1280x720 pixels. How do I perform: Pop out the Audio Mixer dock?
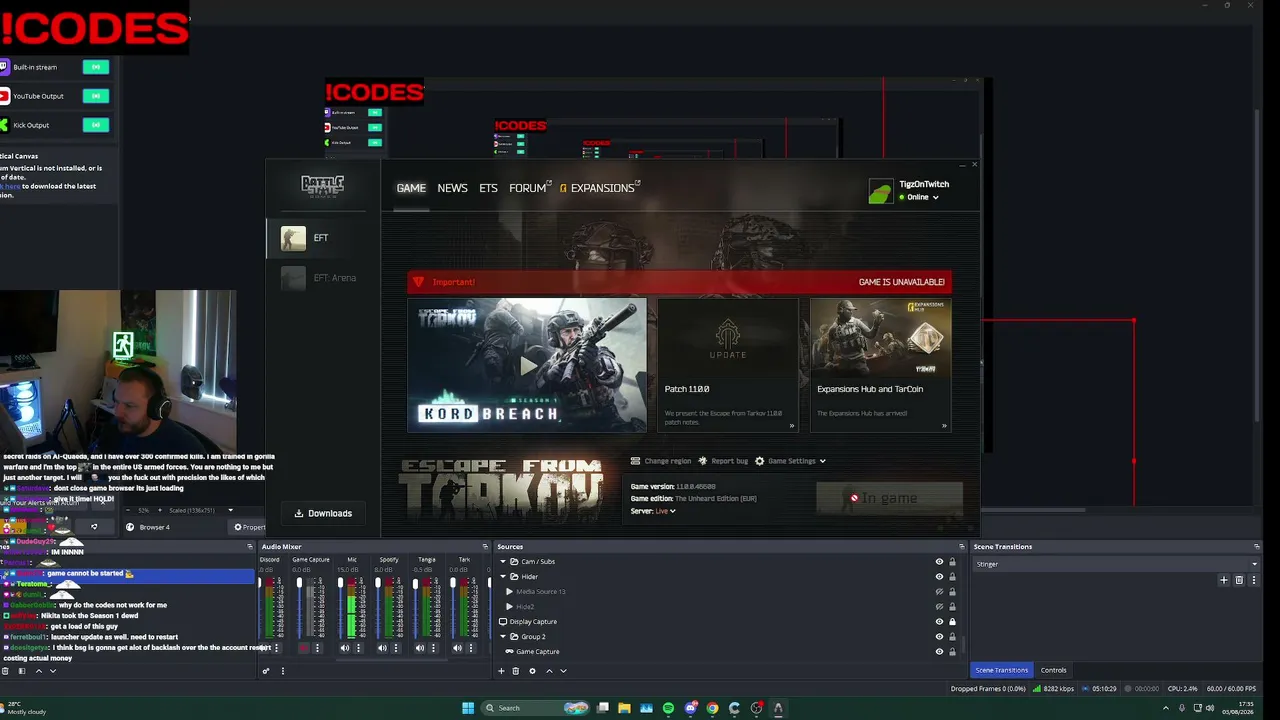[485, 547]
